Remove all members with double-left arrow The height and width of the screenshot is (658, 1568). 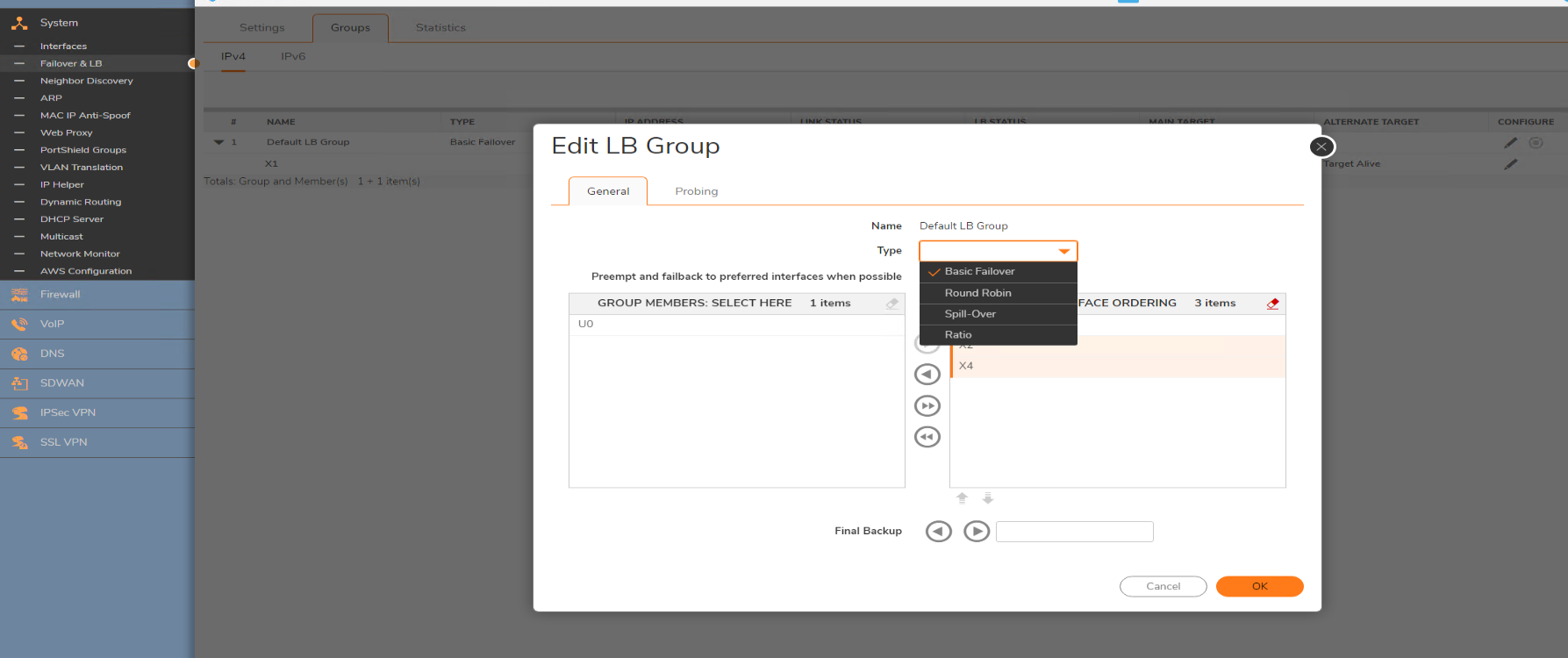[927, 437]
